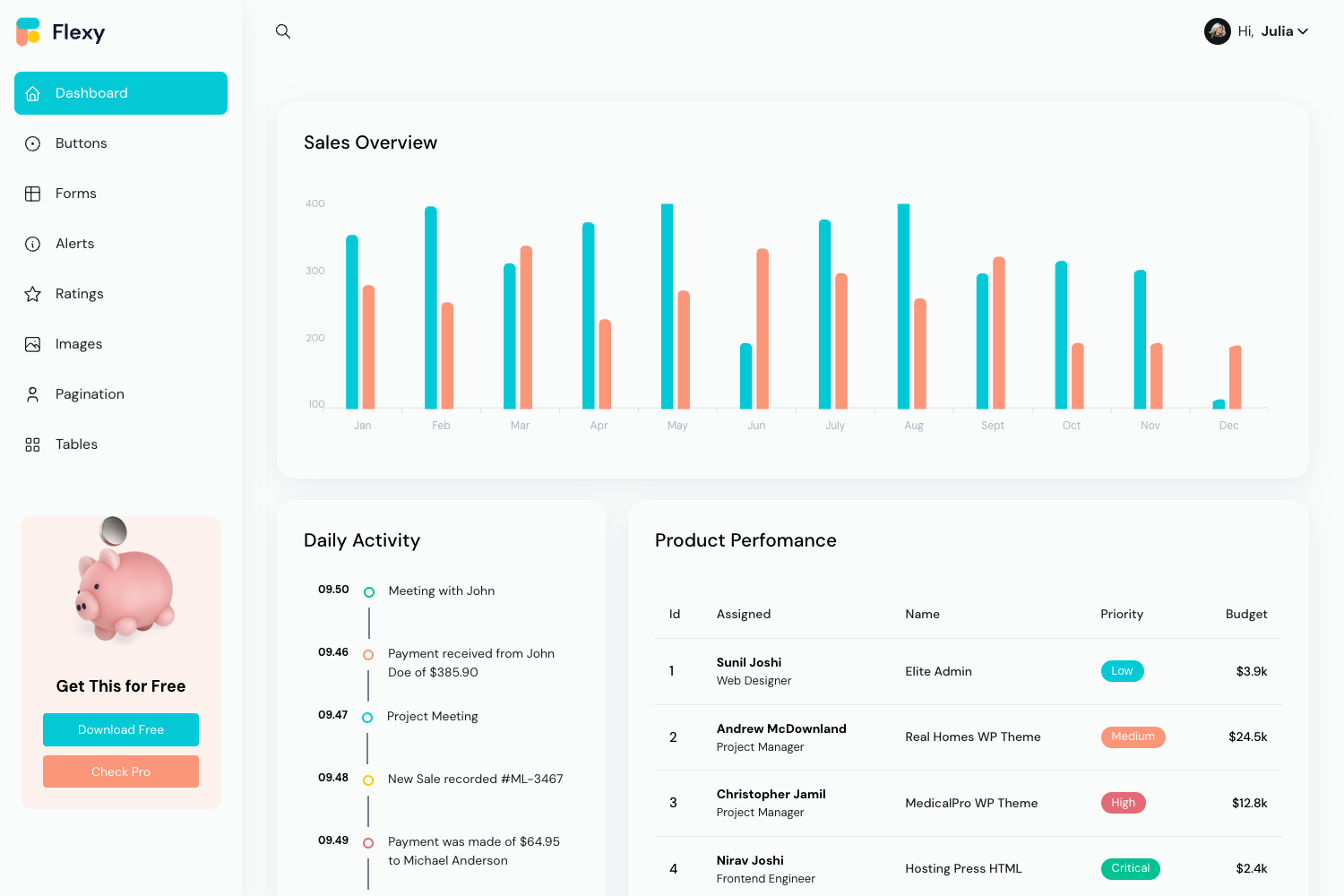Image resolution: width=1344 pixels, height=896 pixels.
Task: Toggle the red dot beside Payment to Michael Anderson
Action: coord(368,842)
